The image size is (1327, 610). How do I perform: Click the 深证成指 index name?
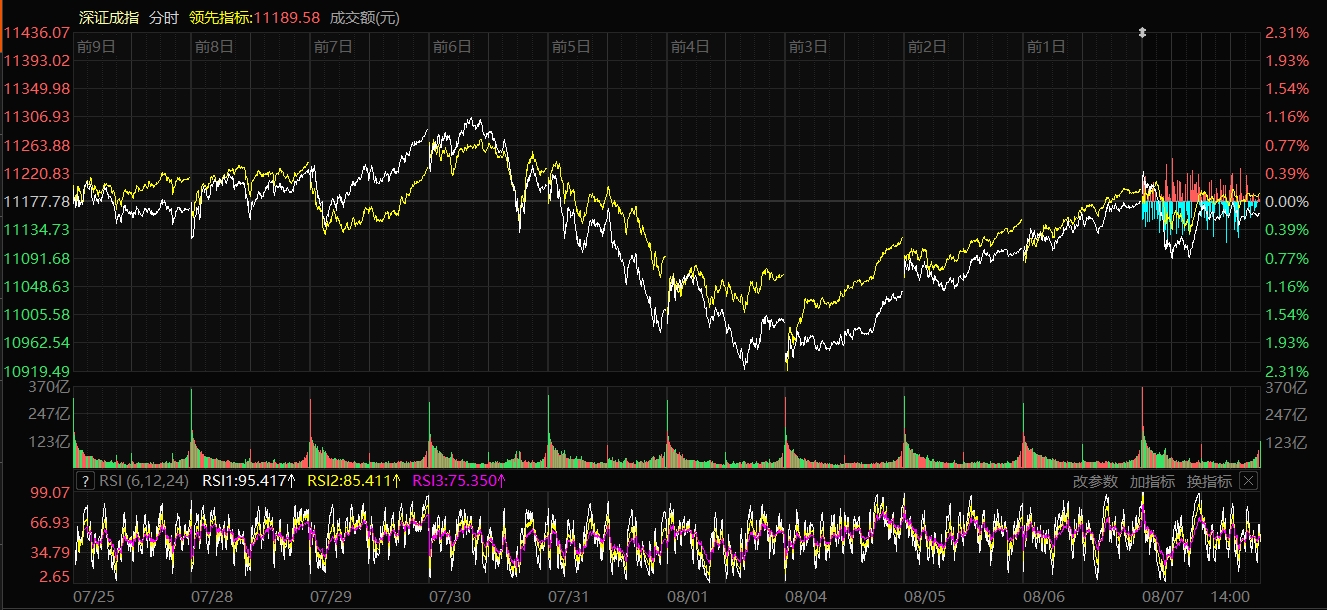point(110,18)
